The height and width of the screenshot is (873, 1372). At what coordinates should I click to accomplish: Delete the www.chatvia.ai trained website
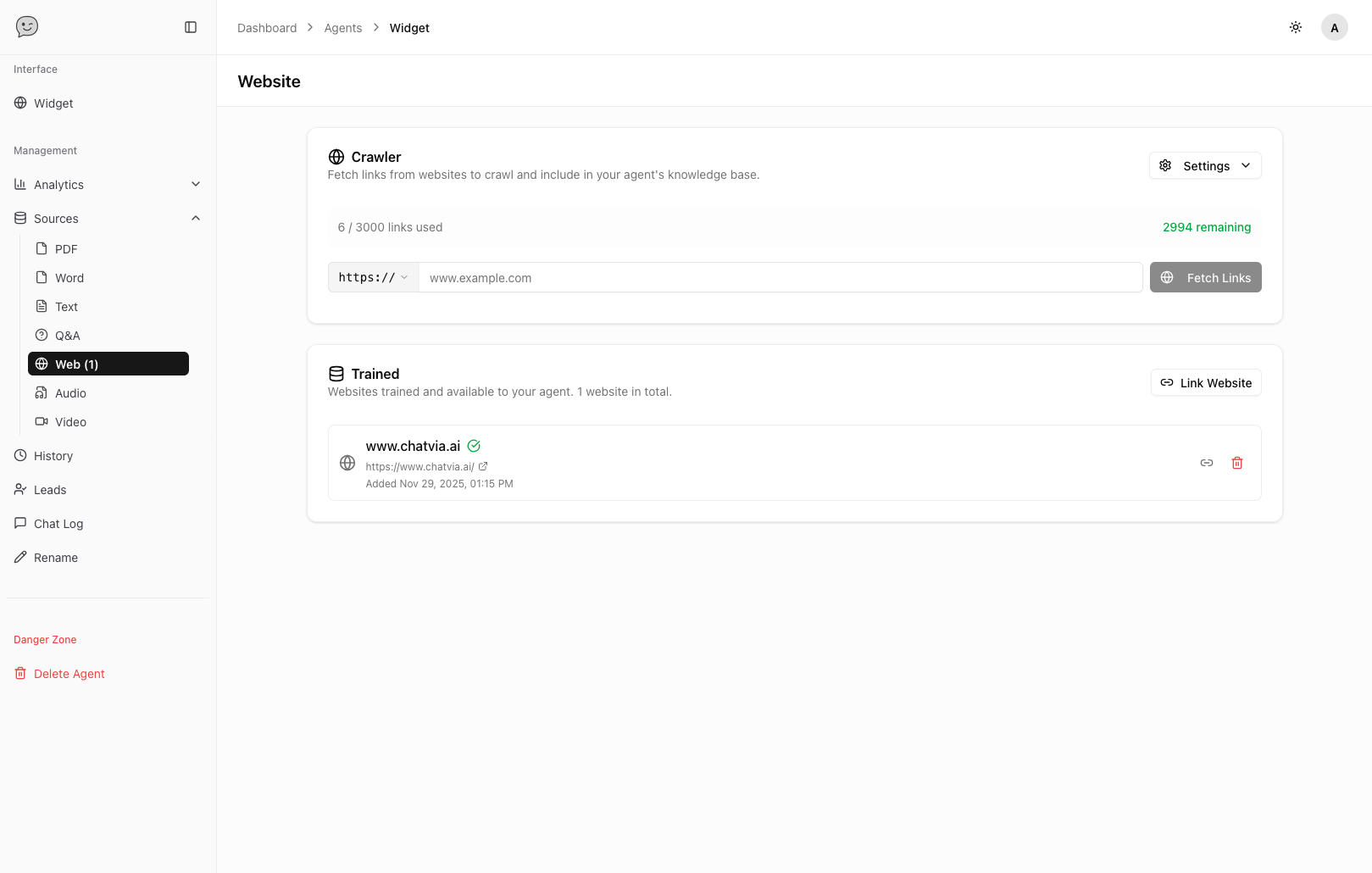1237,463
